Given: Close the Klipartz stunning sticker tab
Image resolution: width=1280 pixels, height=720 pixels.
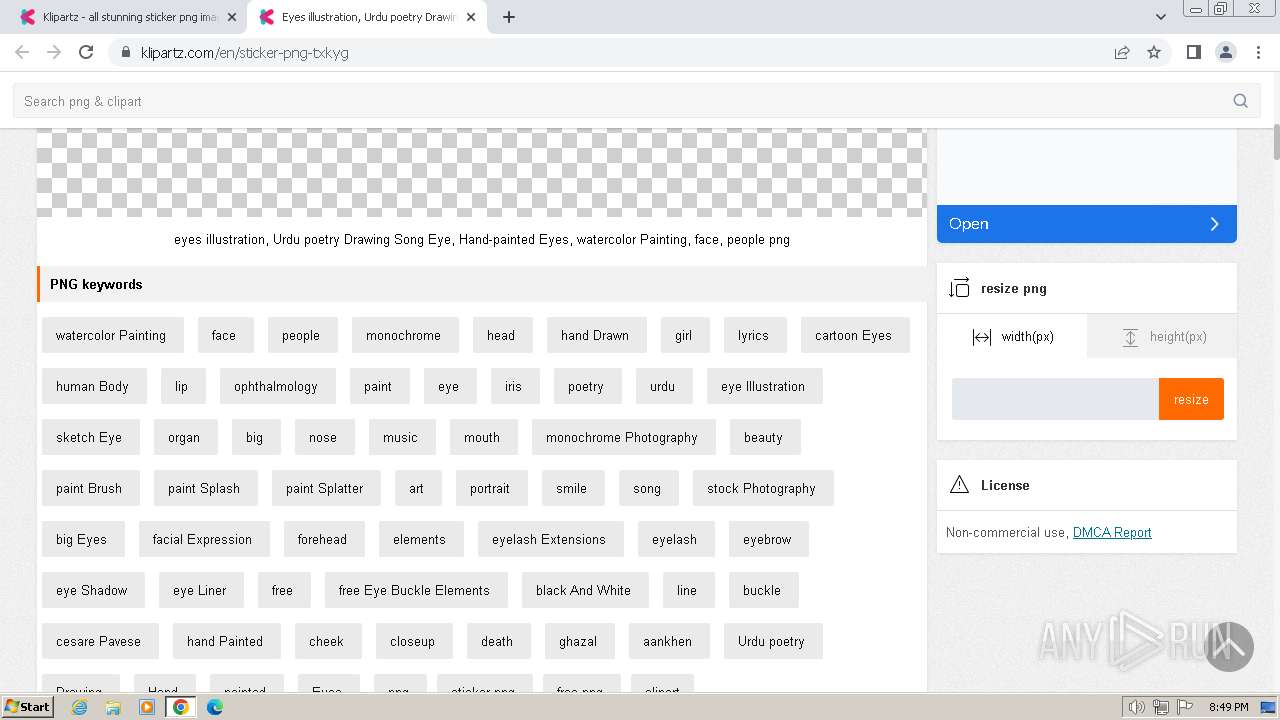Looking at the screenshot, I should pos(231,17).
